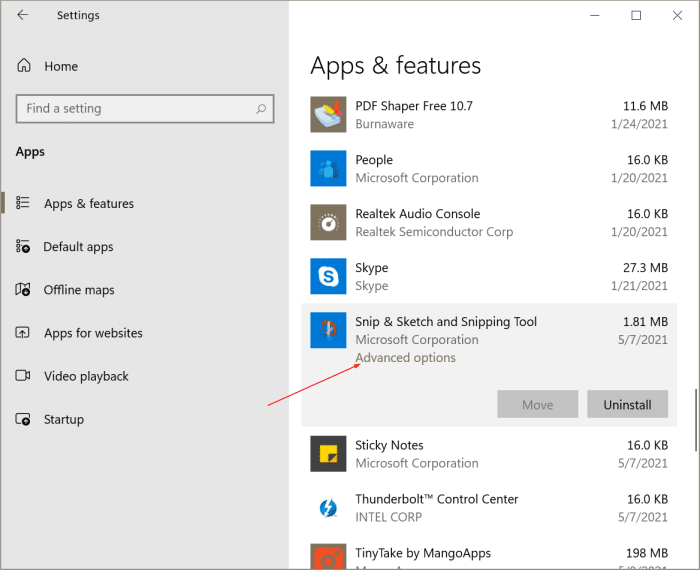Open the Default apps page
700x570 pixels.
(78, 247)
